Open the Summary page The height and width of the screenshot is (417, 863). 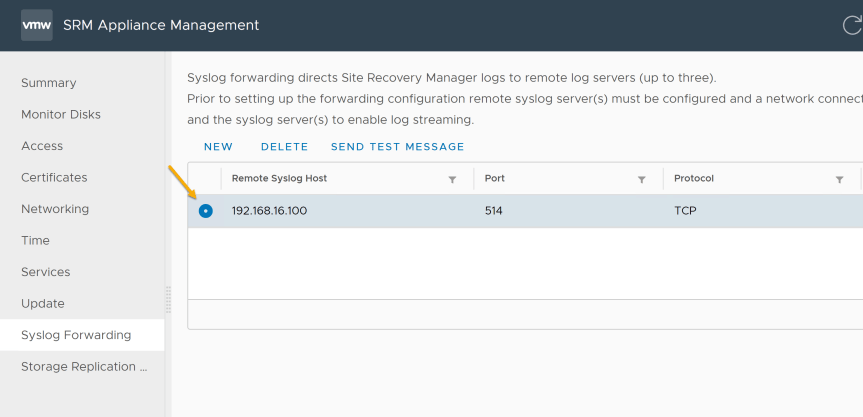coord(48,83)
